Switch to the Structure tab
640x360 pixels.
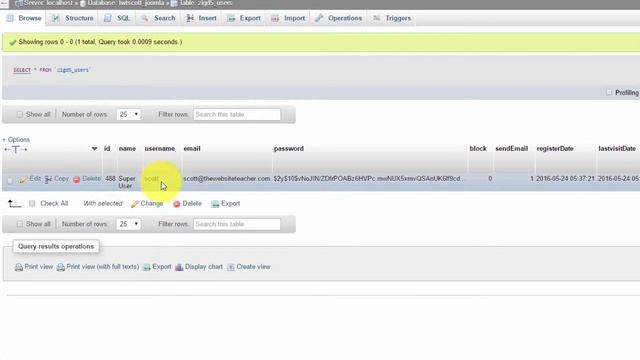[73, 18]
